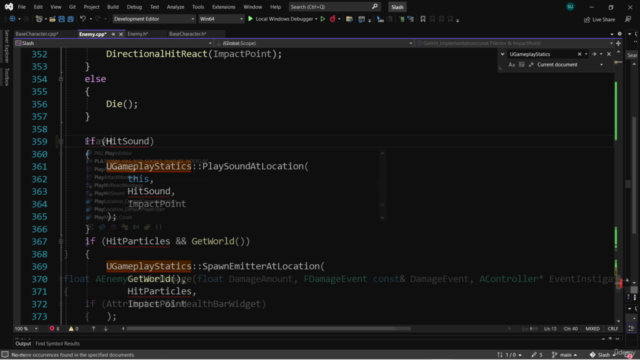This screenshot has width=640, height=360.
Task: Open the Output panel tab
Action: (x=23, y=344)
